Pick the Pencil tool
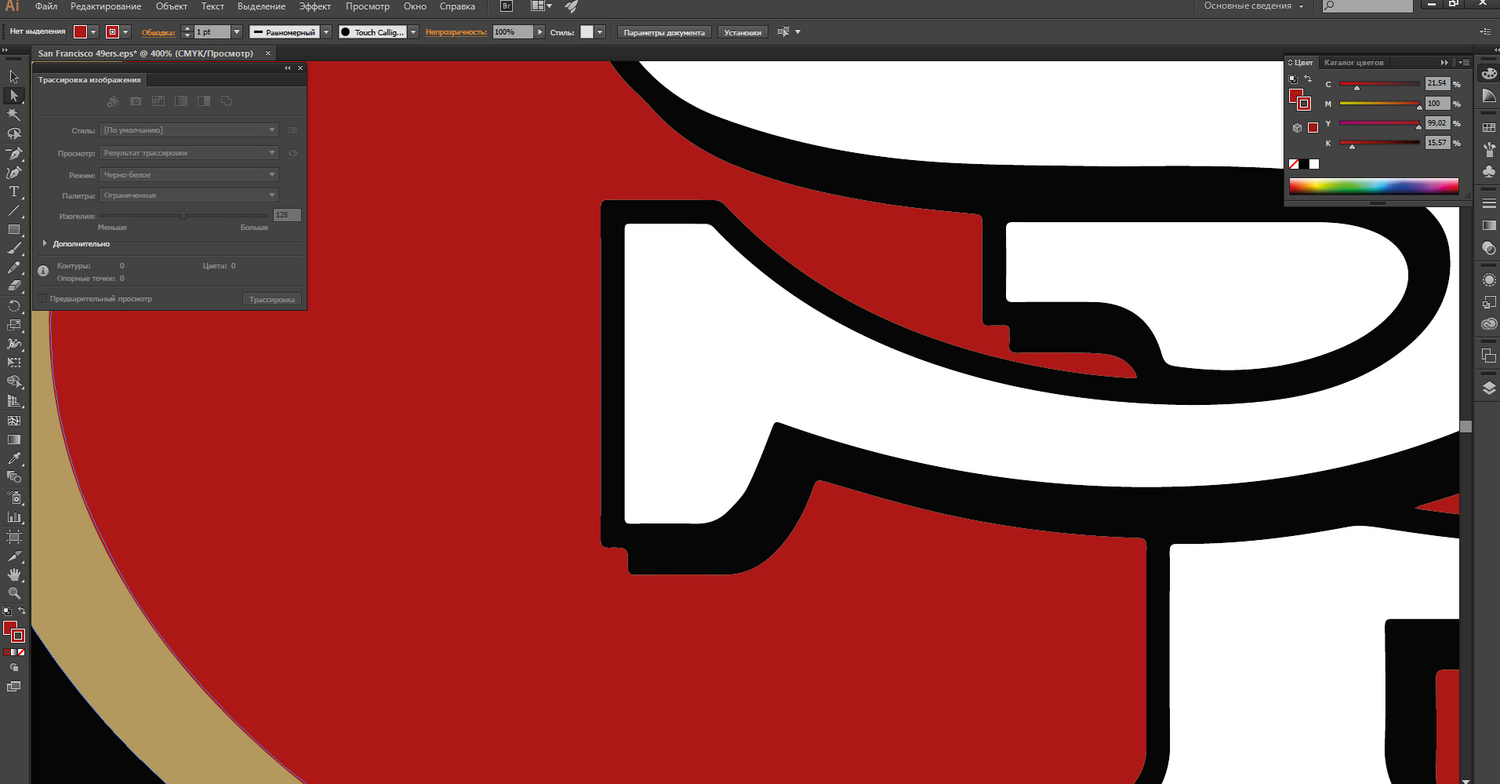The image size is (1500, 784). tap(14, 268)
